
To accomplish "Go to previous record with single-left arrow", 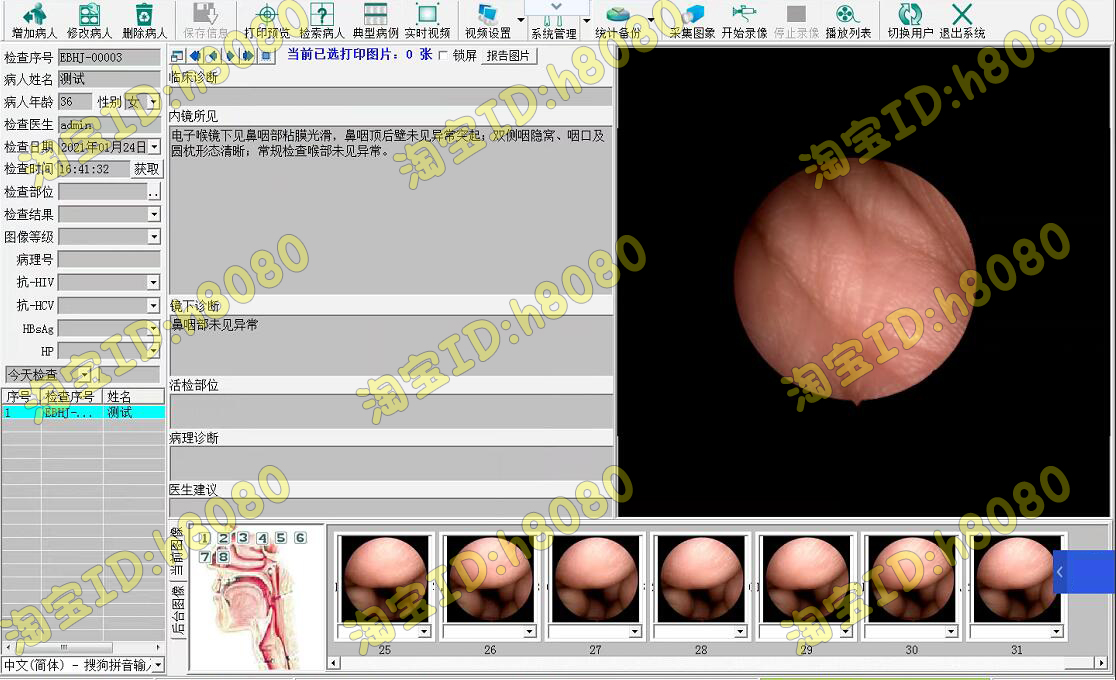I will pyautogui.click(x=212, y=56).
